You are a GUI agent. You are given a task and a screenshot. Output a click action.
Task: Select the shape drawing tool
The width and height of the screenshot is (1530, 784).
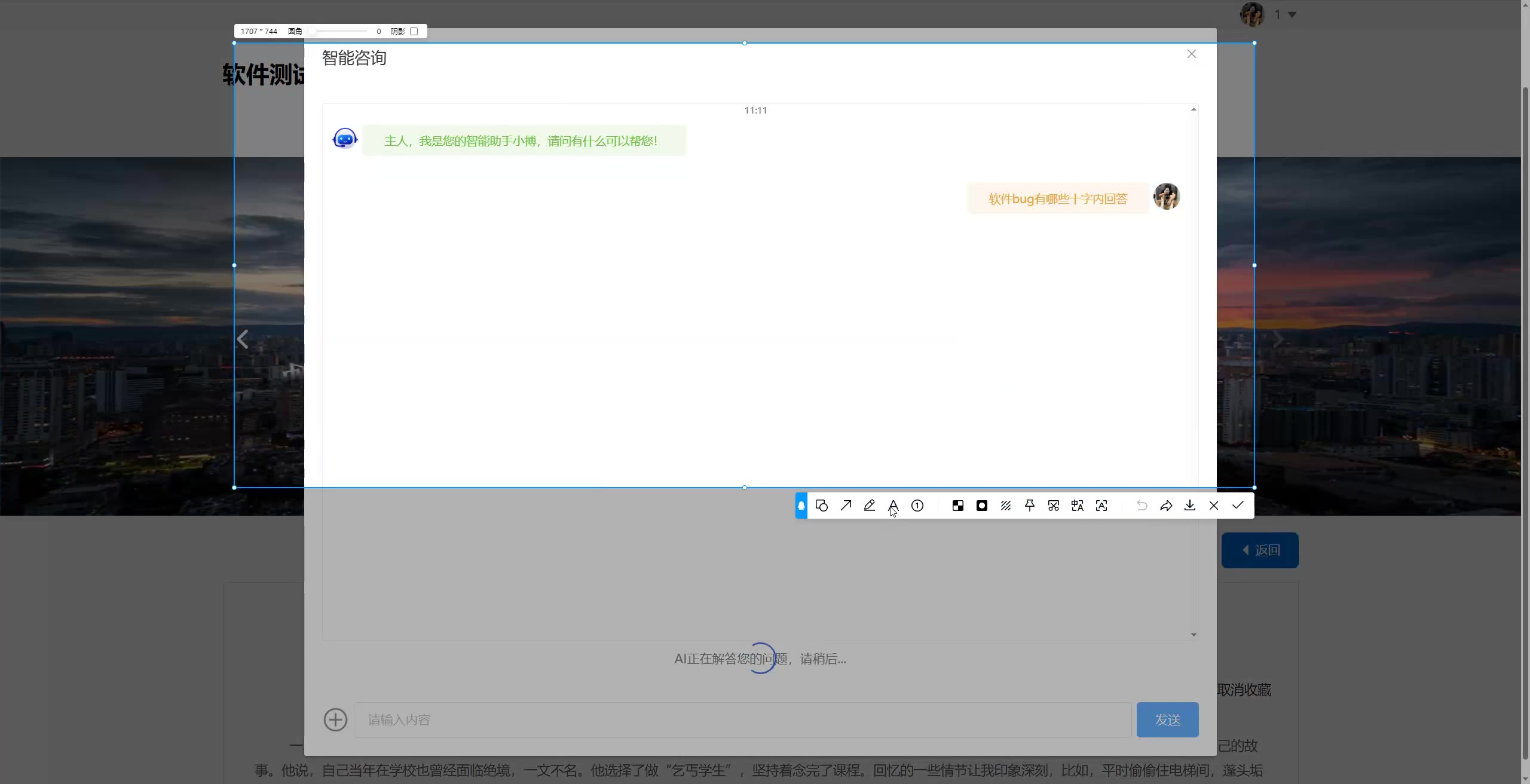[x=822, y=506]
